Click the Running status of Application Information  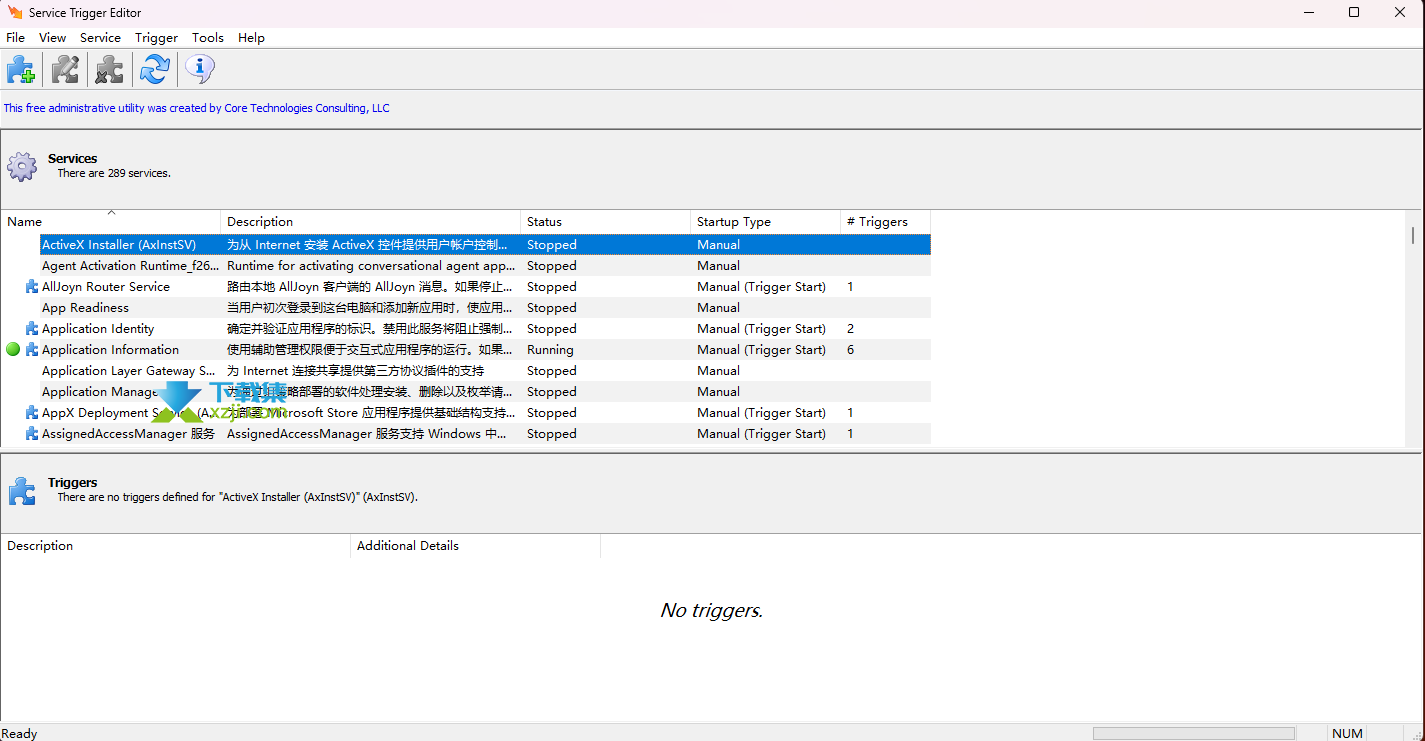pos(550,350)
